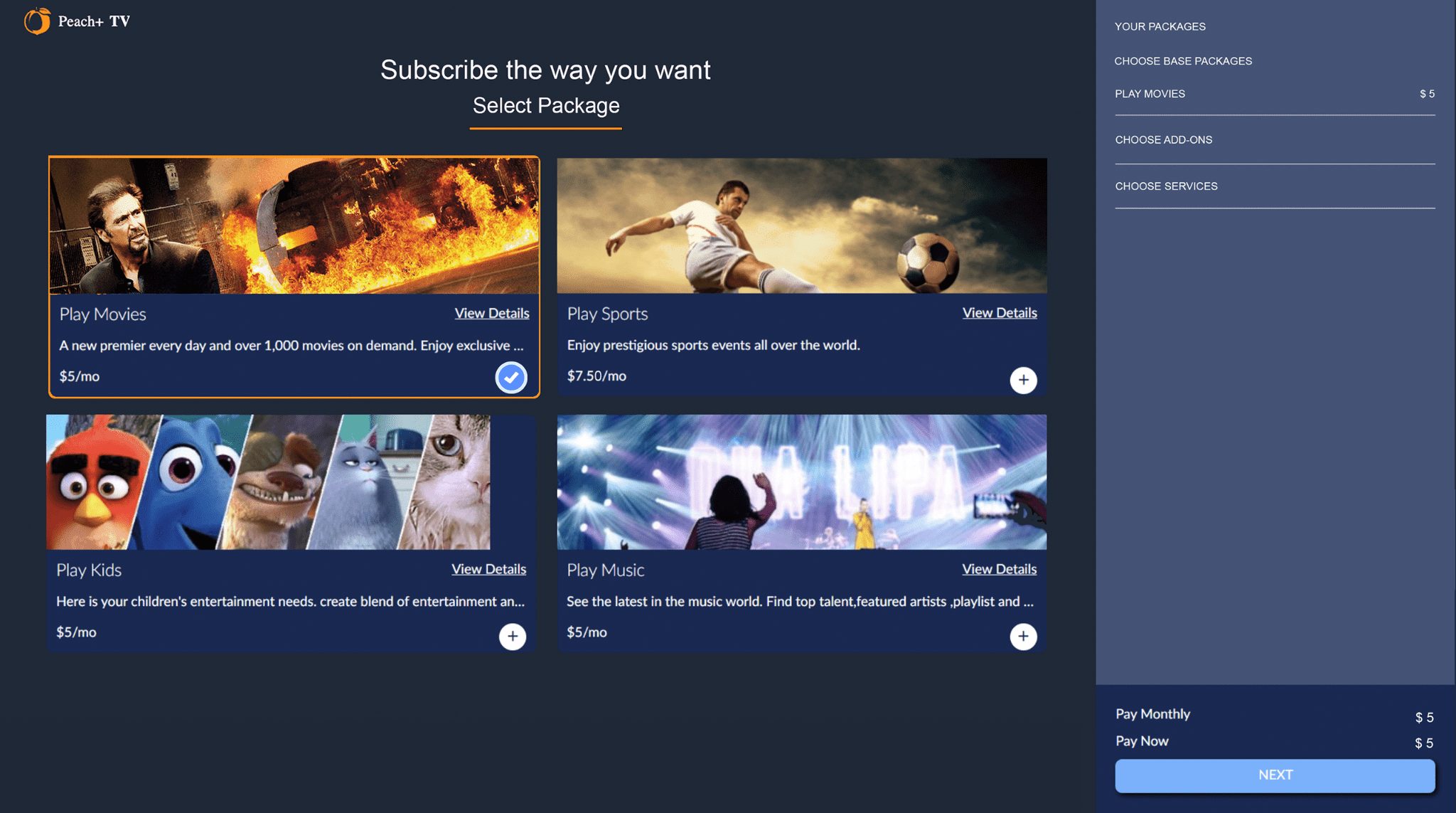Click the plus icon on Play Music
The image size is (1456, 813).
[x=1024, y=636]
